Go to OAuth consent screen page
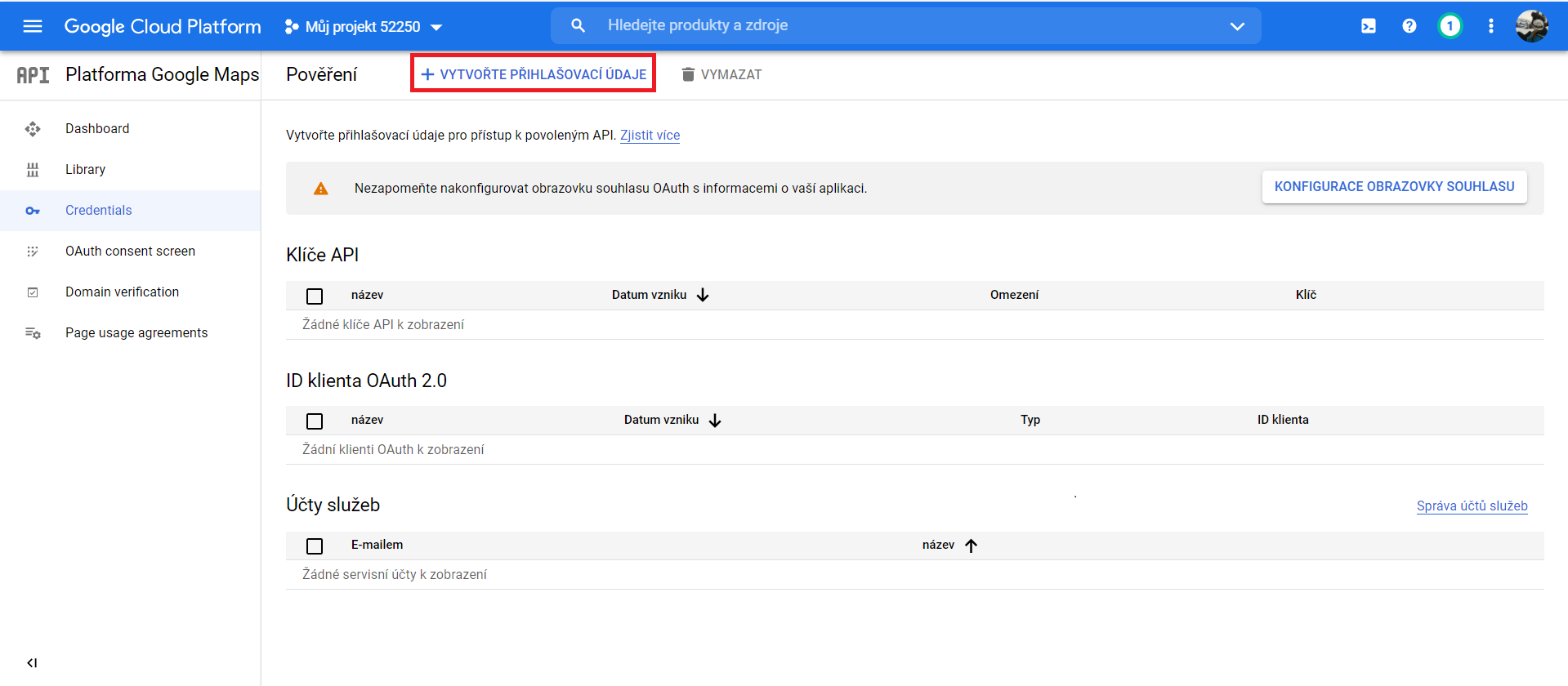 click(x=130, y=251)
